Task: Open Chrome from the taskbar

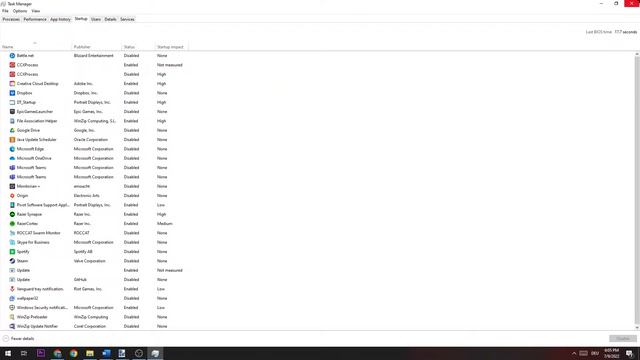Action: click(73, 353)
